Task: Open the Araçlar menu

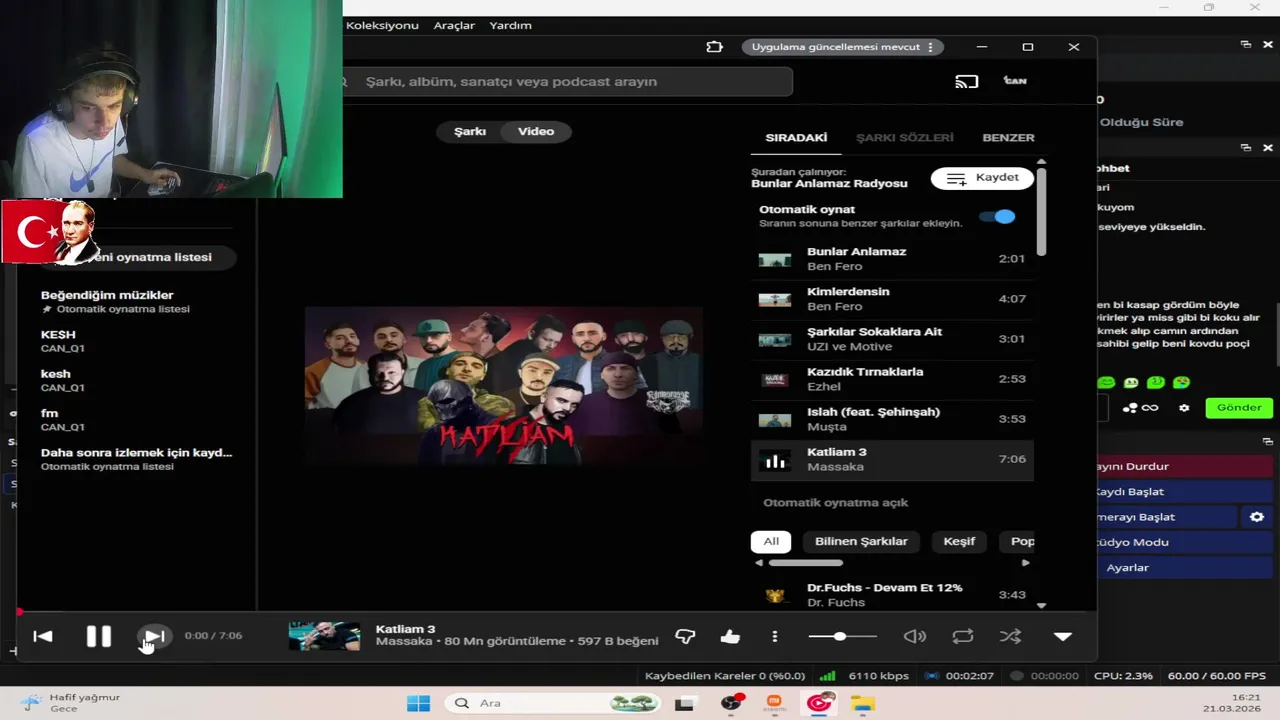Action: [x=454, y=25]
